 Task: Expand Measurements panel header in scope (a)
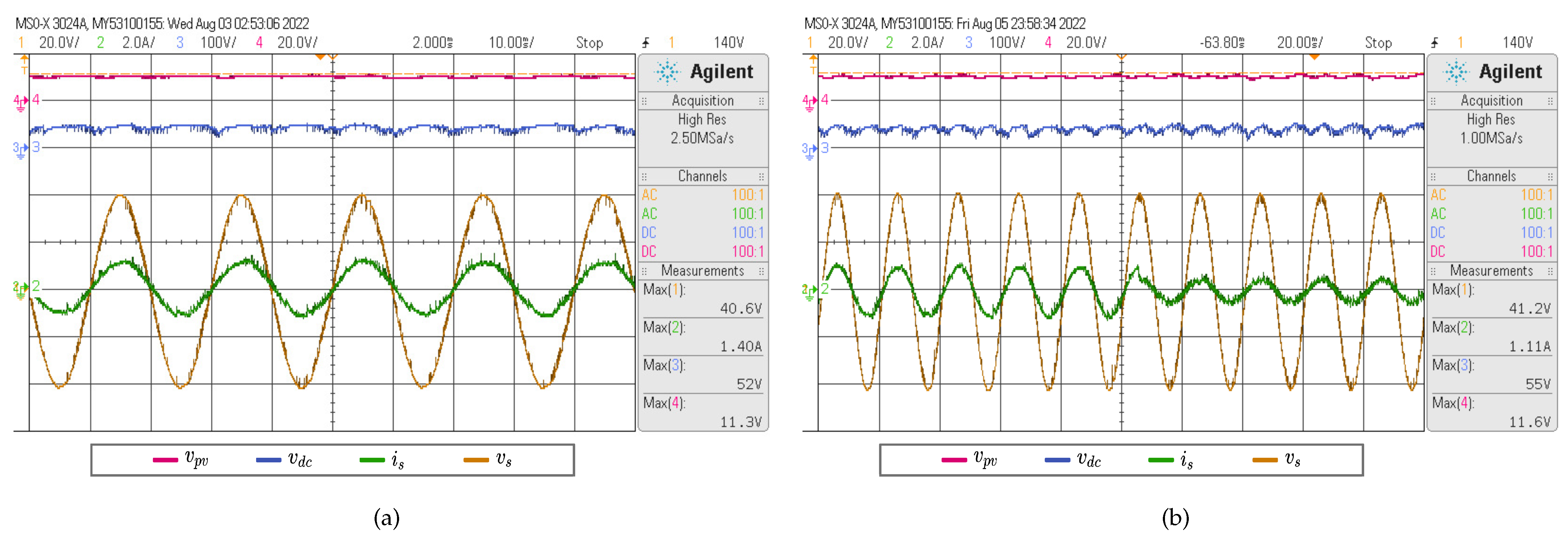click(x=703, y=271)
